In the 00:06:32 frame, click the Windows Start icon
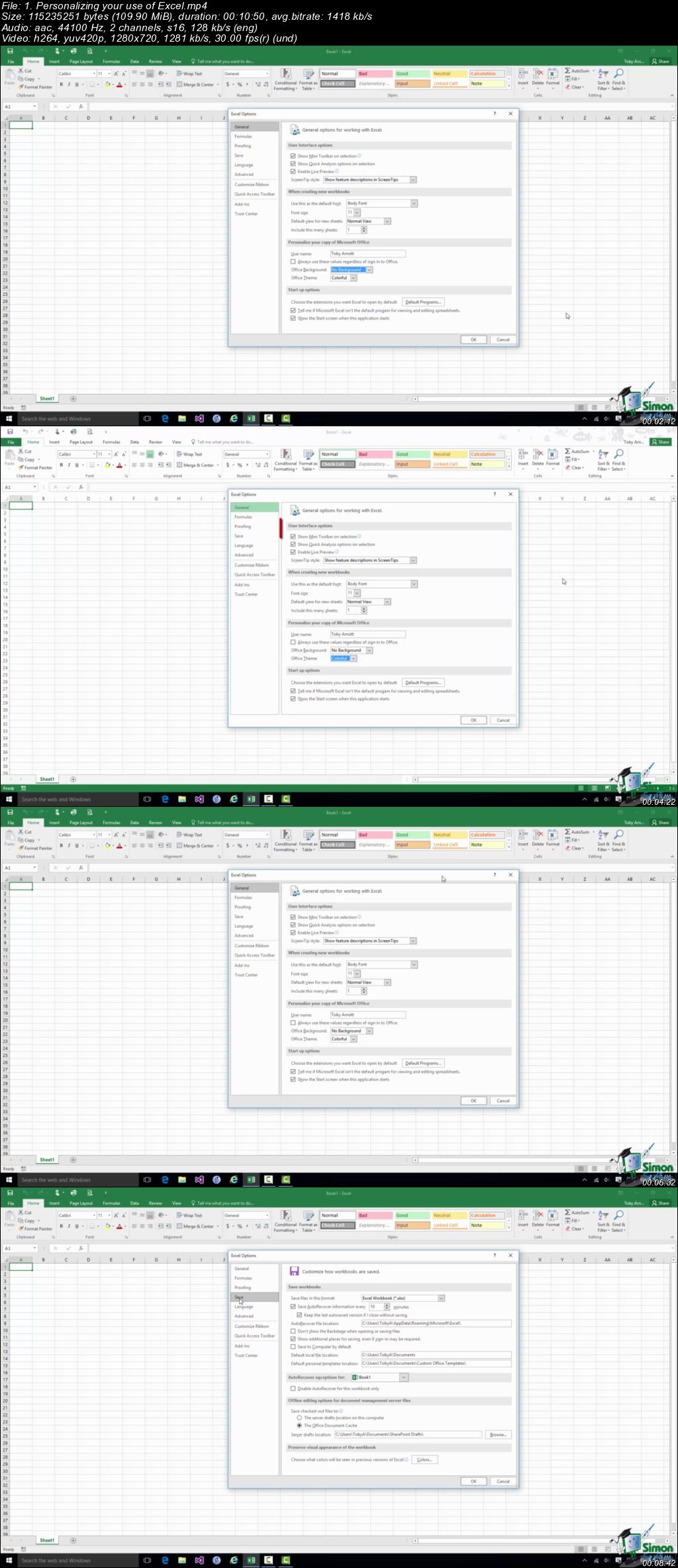This screenshot has height=1568, width=678. pyautogui.click(x=9, y=1180)
